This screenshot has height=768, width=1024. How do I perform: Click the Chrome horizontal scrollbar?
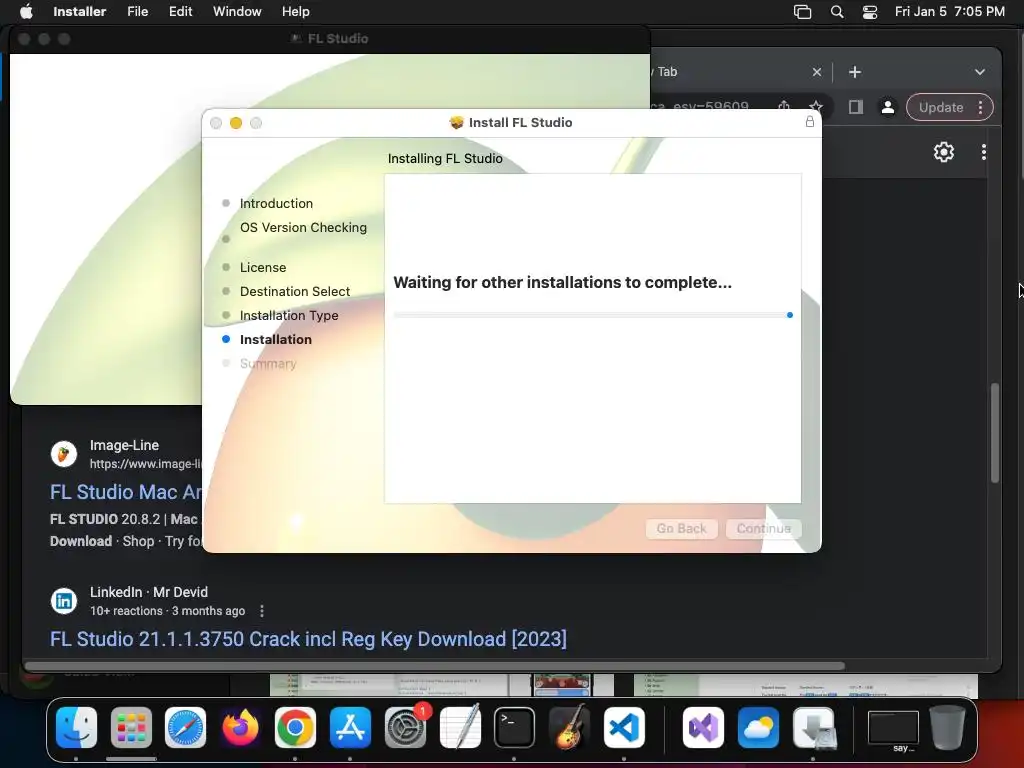pyautogui.click(x=435, y=666)
